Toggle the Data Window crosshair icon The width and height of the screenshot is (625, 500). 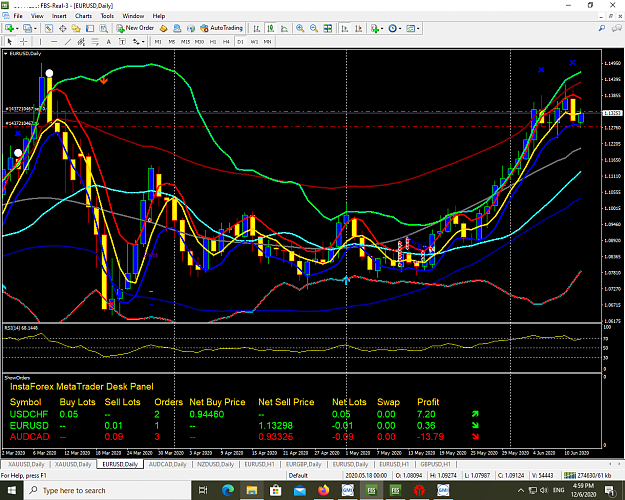(63, 28)
